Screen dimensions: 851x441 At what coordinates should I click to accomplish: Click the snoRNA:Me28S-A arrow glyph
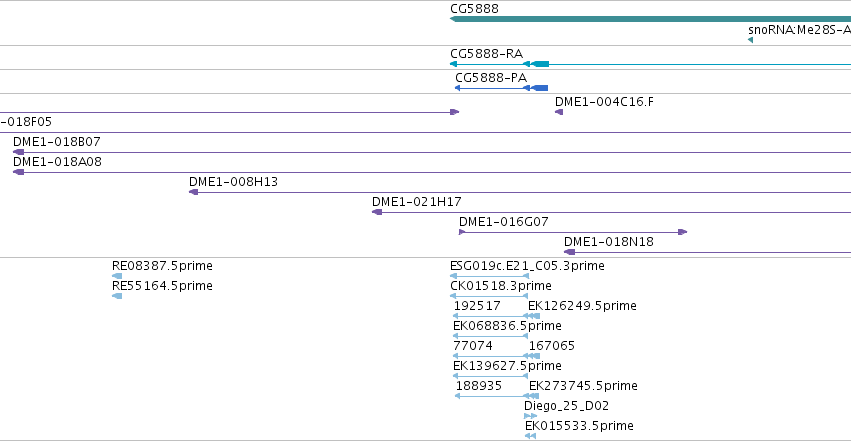751,40
